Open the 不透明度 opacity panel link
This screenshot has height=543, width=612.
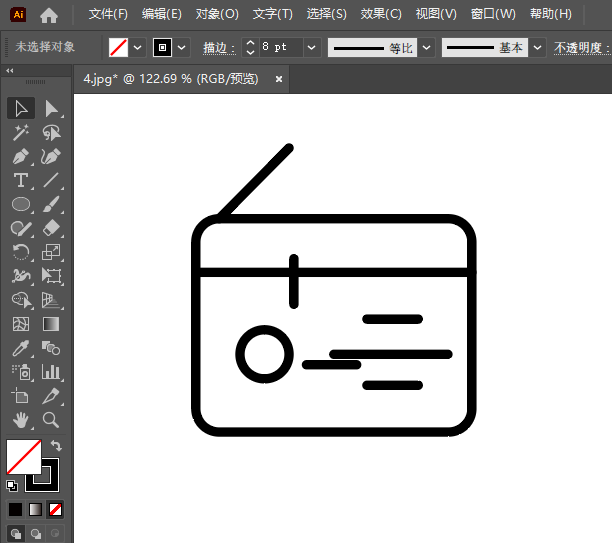pos(582,48)
